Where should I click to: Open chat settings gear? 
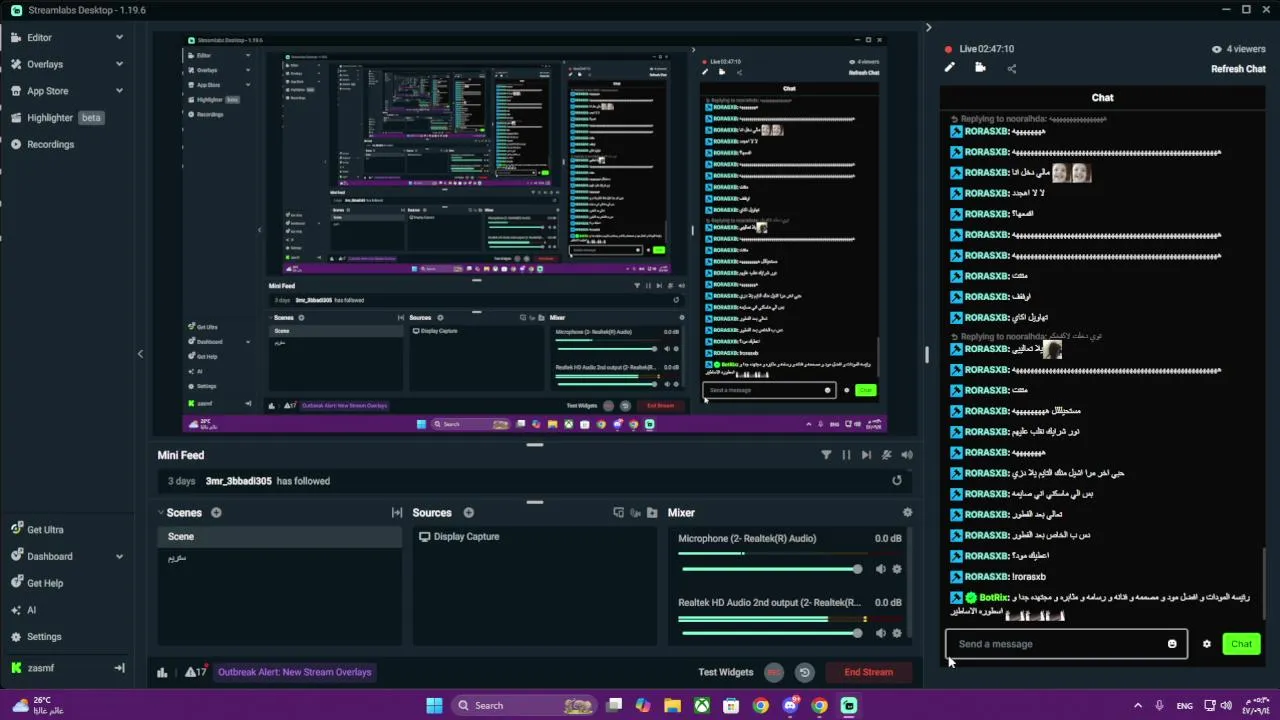1207,644
